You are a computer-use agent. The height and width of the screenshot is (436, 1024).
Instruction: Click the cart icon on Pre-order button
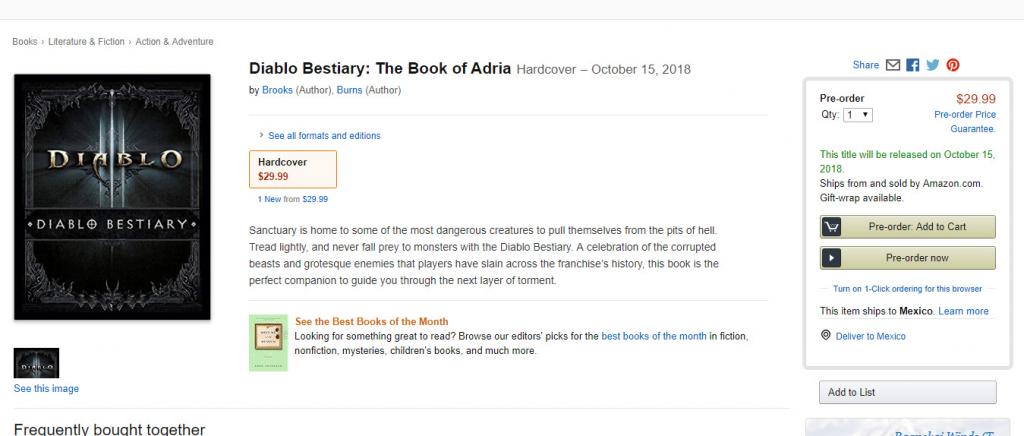coord(831,227)
